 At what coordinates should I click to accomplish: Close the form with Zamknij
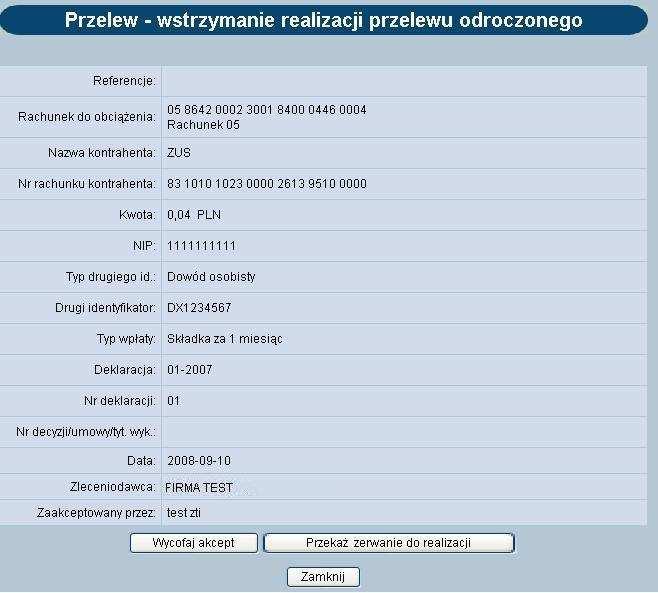pos(323,577)
